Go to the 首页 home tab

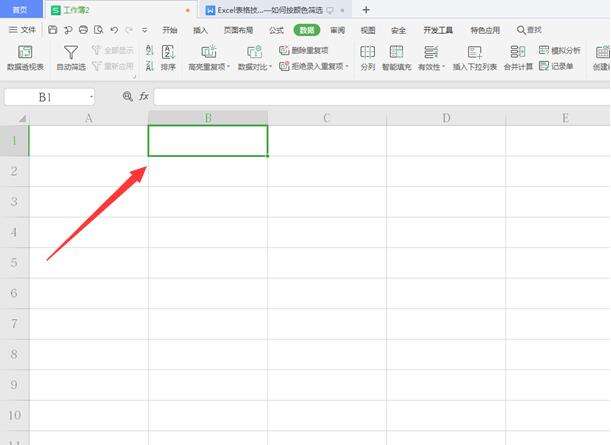coord(20,9)
